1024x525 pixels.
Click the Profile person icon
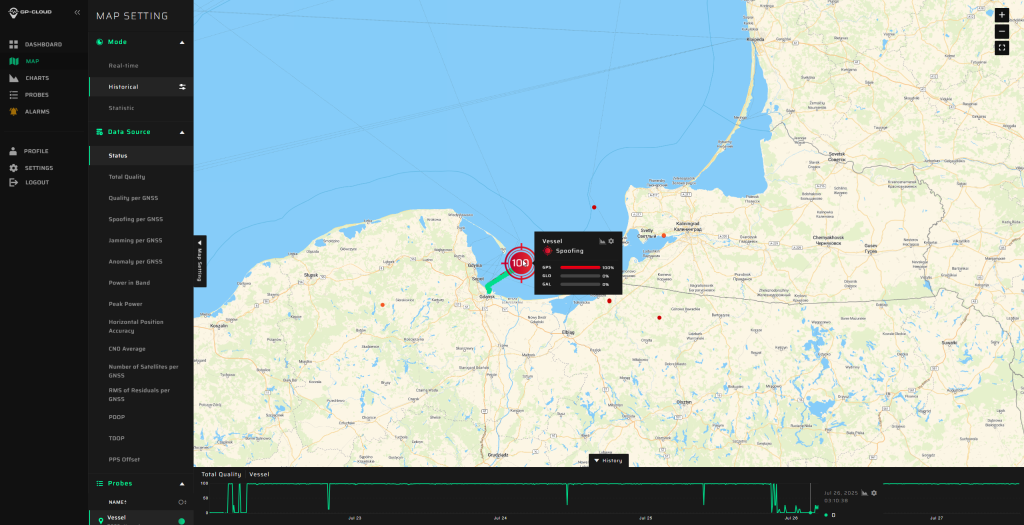point(14,151)
